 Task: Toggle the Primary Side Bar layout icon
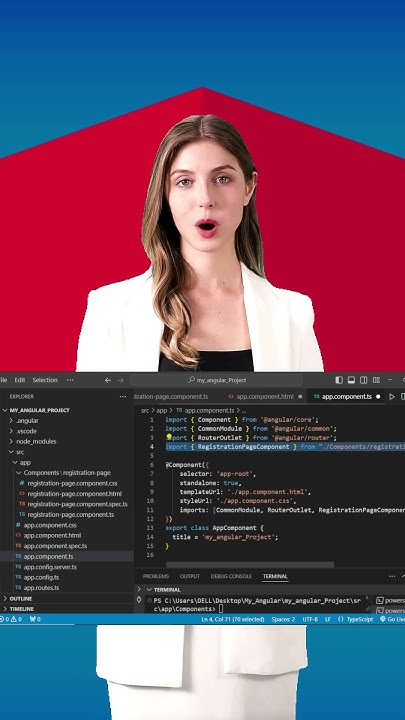(339, 380)
